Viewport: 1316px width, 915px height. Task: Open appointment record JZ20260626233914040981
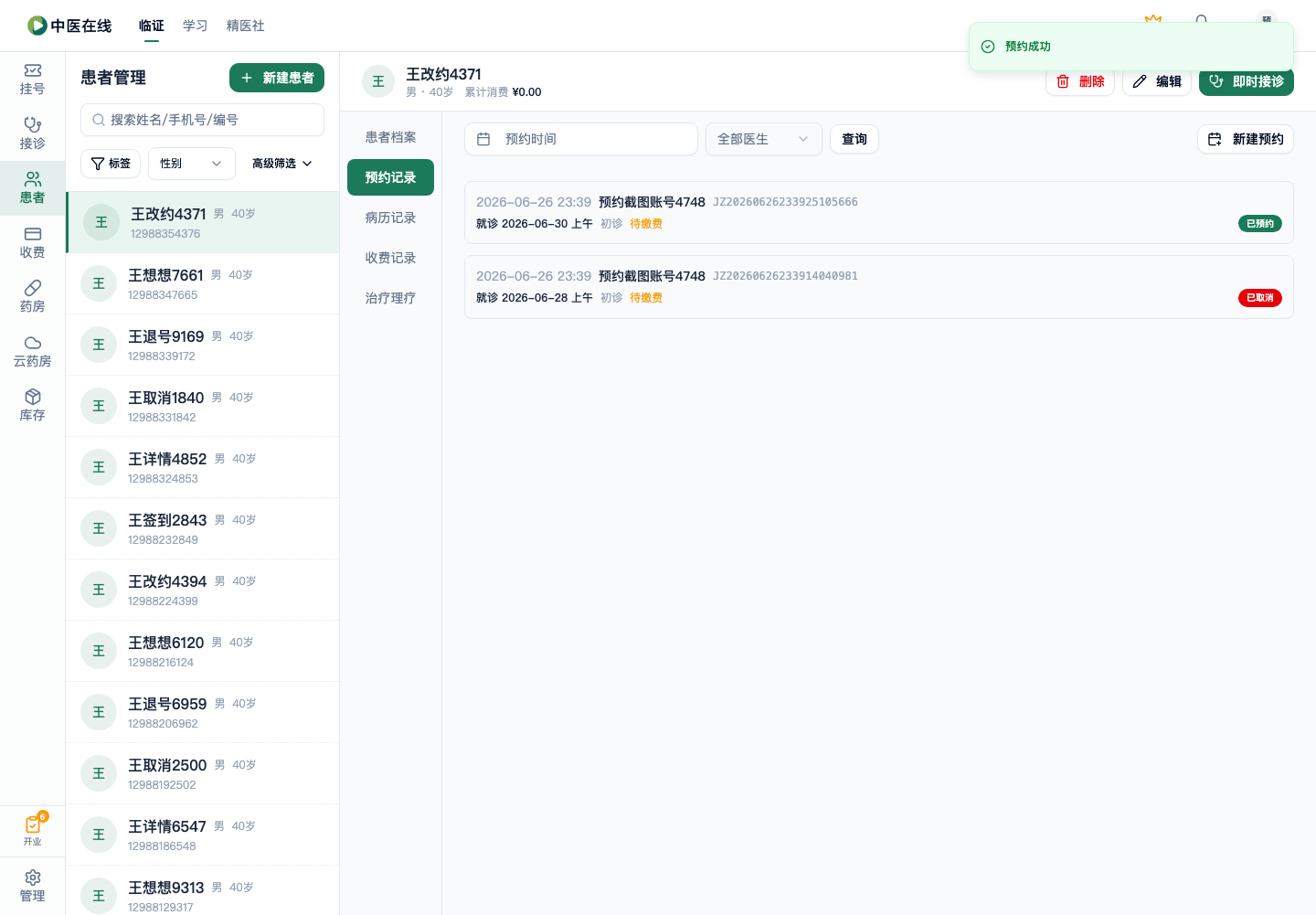click(879, 287)
